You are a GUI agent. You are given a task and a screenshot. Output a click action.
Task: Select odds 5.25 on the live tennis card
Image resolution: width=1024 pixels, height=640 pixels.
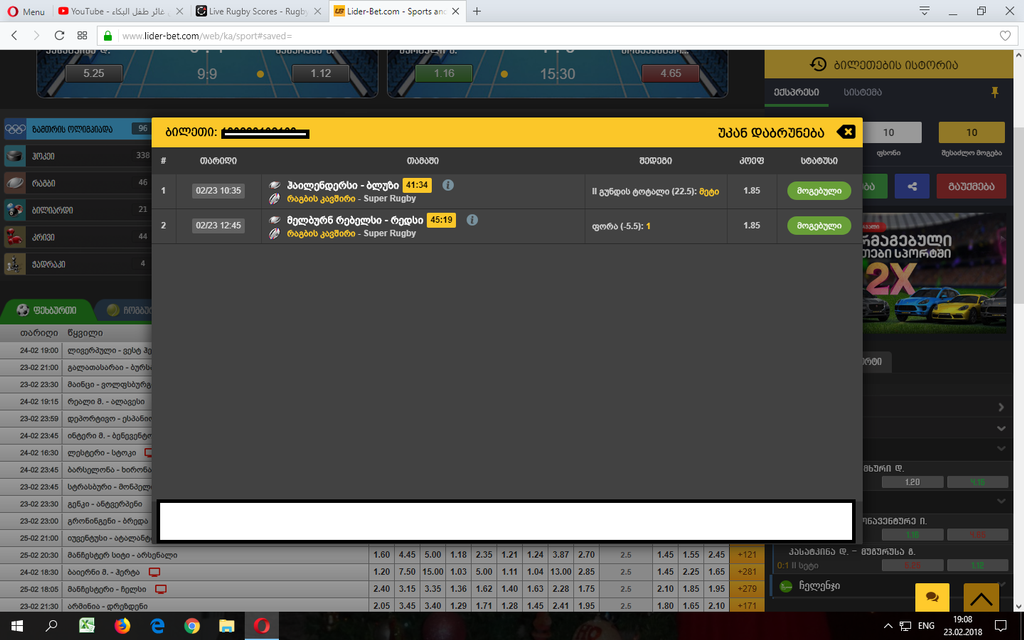[x=93, y=73]
